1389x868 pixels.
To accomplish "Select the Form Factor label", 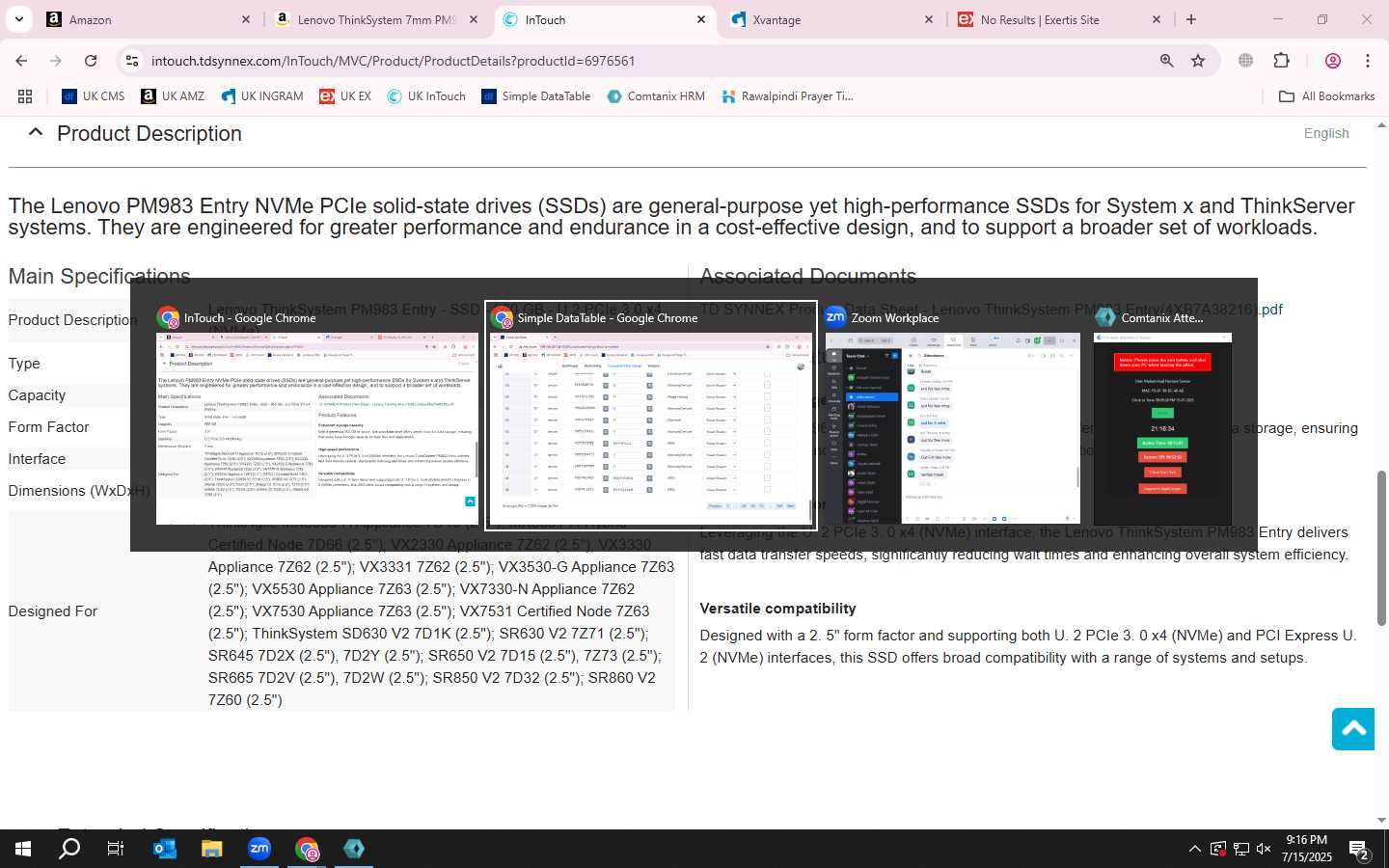I will coord(48,427).
